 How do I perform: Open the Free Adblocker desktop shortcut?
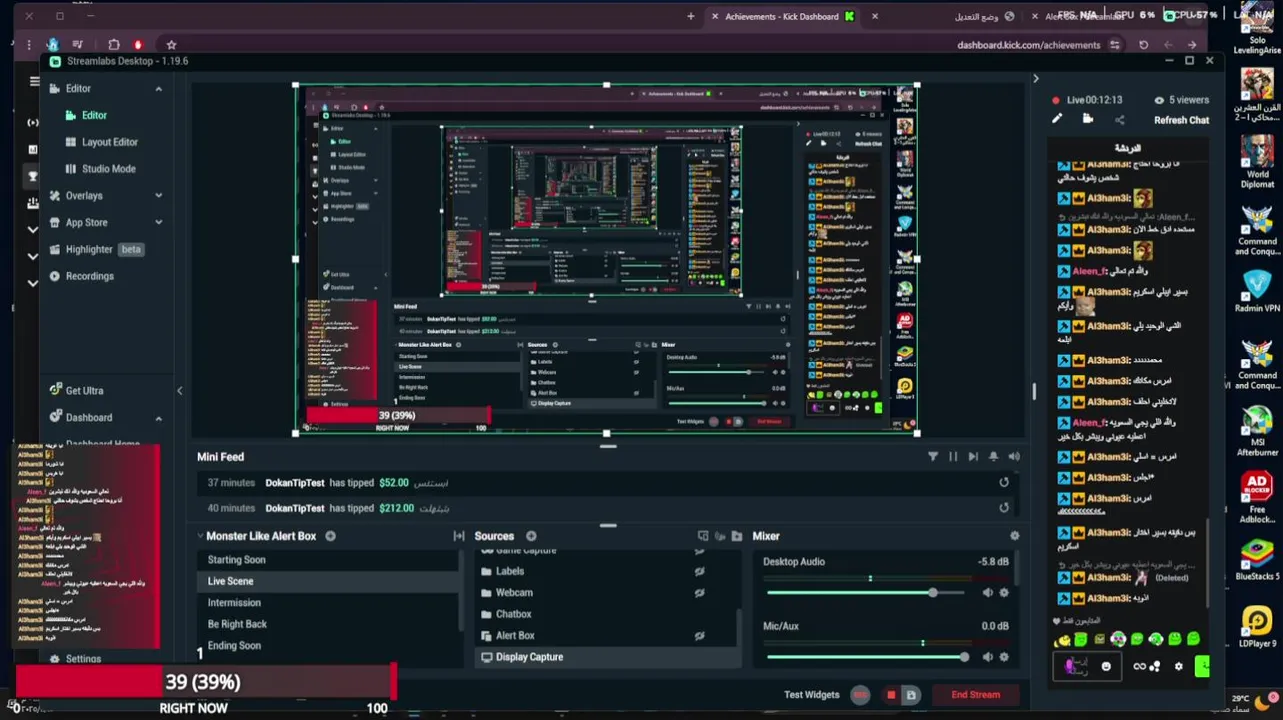[1257, 497]
